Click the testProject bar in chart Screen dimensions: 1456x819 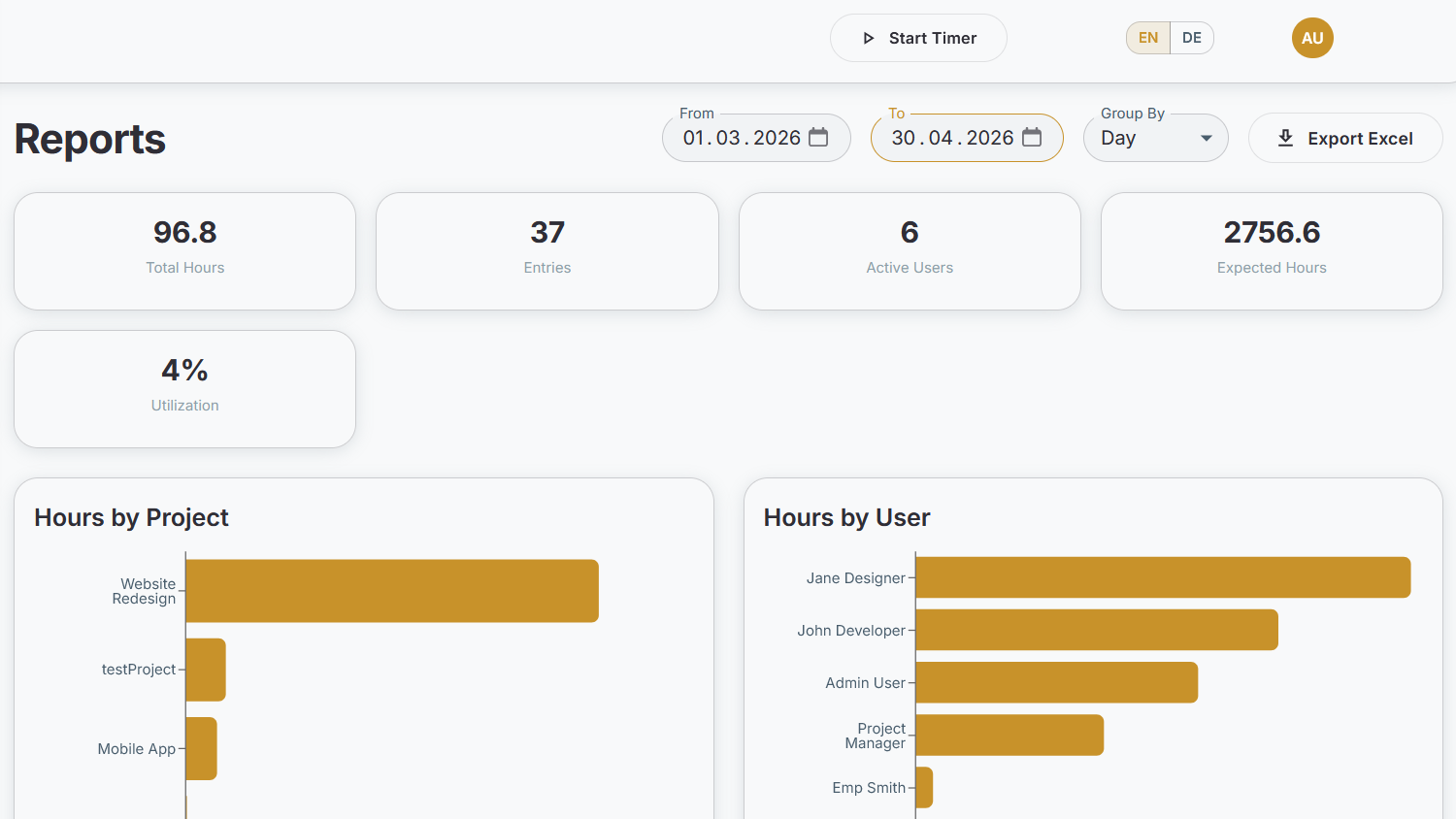pos(206,670)
